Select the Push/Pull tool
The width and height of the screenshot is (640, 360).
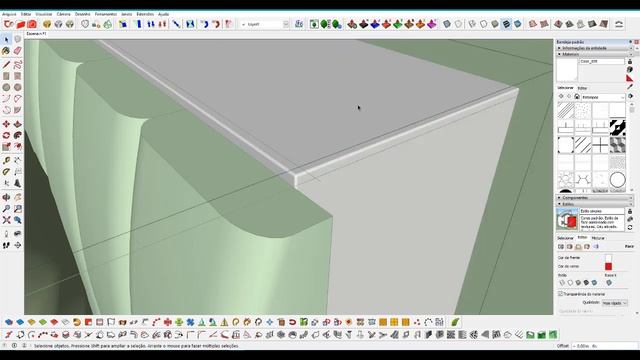pyautogui.click(x=18, y=124)
